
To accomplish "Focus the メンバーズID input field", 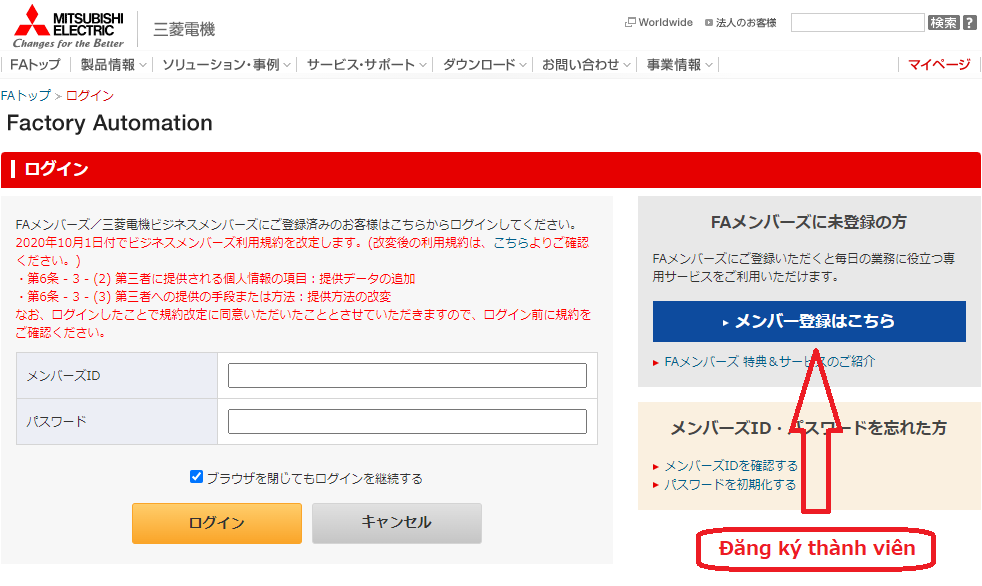I will 407,376.
